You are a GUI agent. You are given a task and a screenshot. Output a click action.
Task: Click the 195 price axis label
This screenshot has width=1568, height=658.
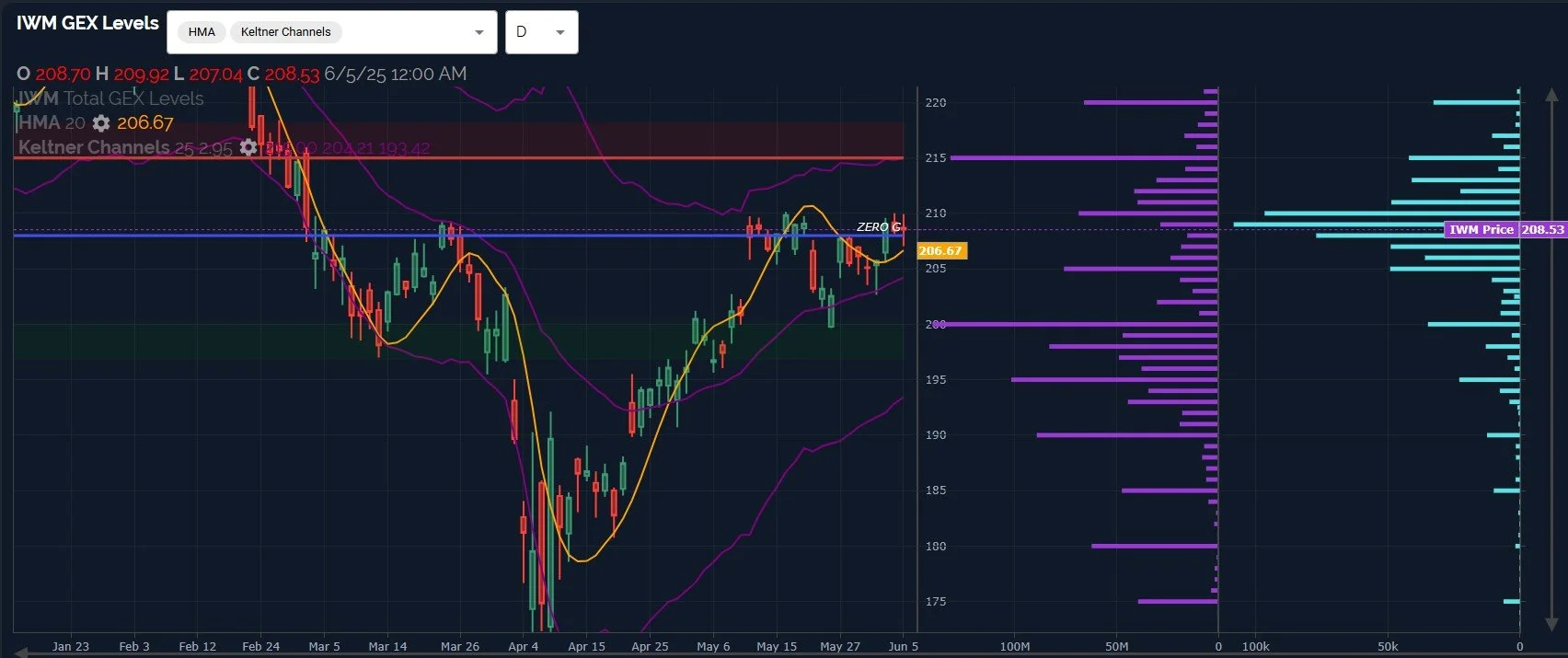(935, 379)
